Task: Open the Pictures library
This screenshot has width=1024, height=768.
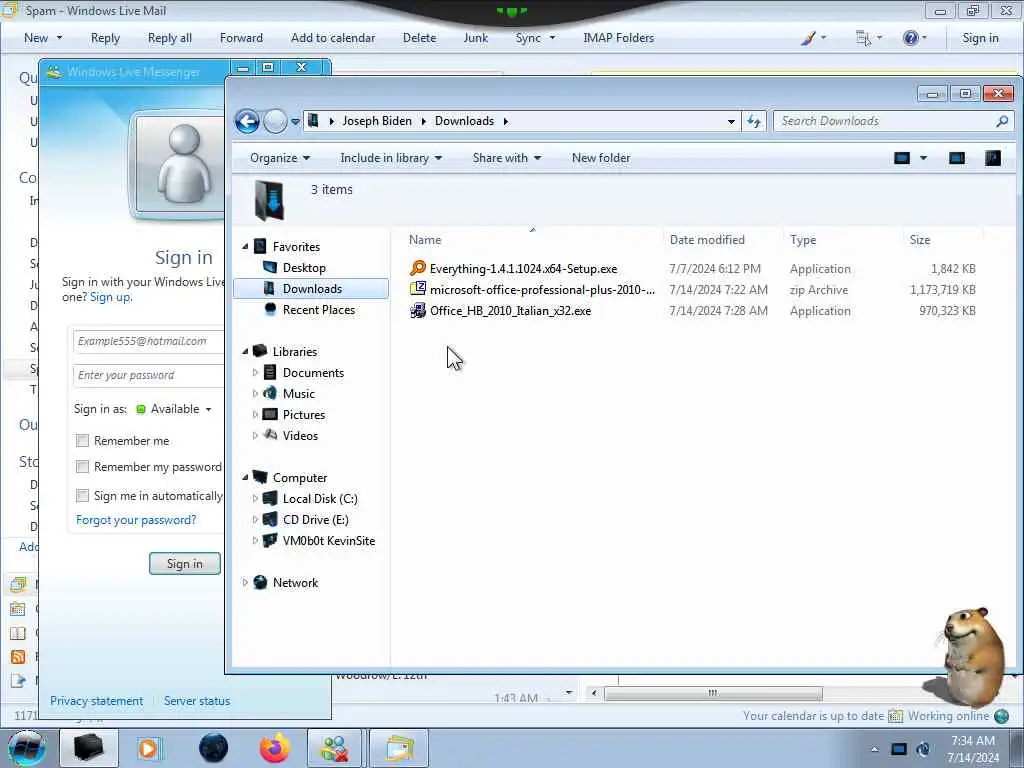Action: [x=303, y=415]
